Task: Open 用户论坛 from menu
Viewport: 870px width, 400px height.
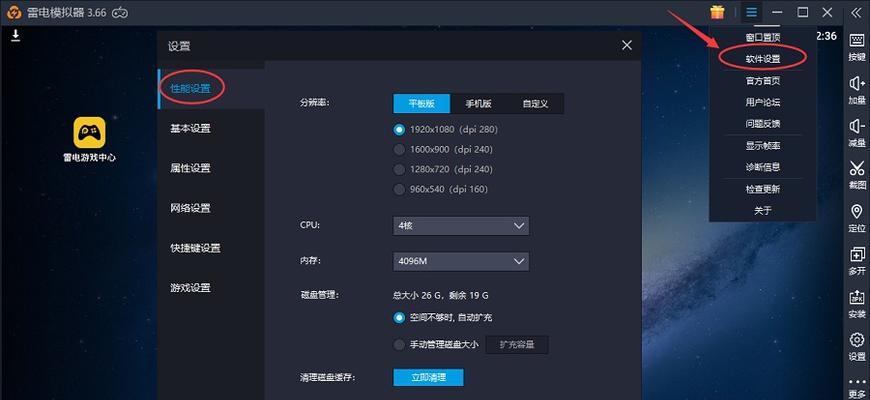Action: pos(762,103)
